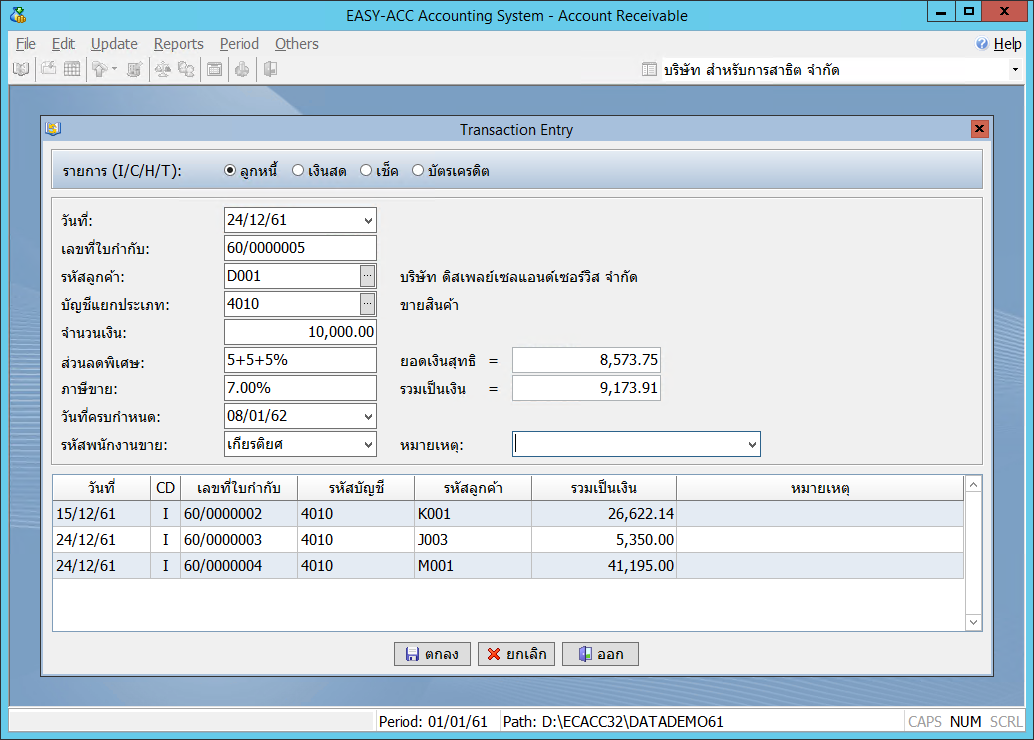Expand the หมายเหตุ remarks dropdown

pos(752,444)
